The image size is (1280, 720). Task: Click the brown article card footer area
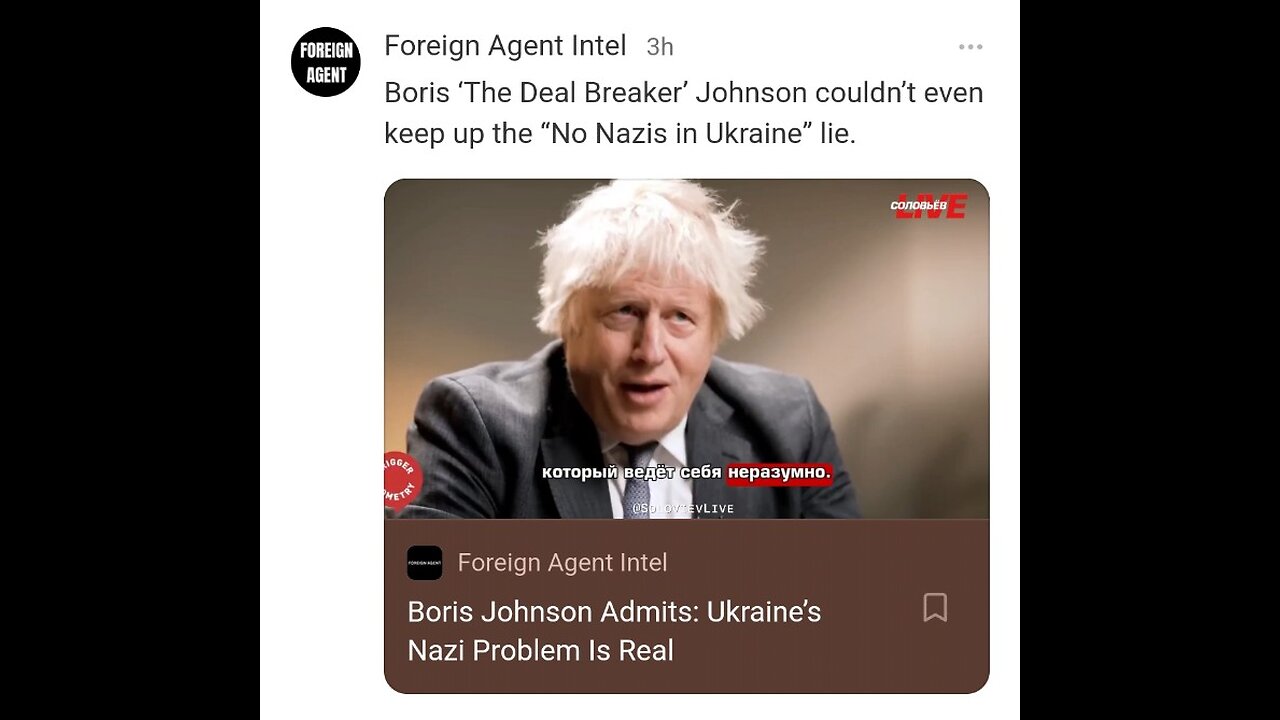tap(686, 606)
